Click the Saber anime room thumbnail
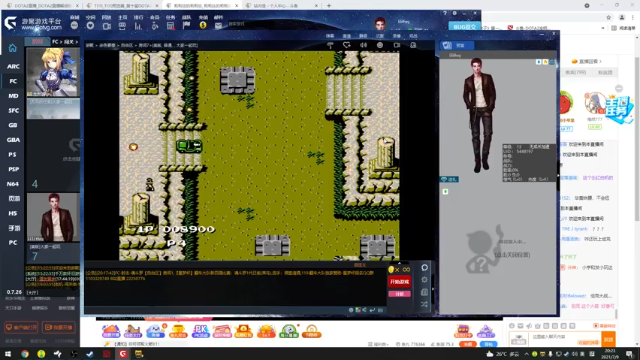The image size is (640, 360). click(53, 72)
